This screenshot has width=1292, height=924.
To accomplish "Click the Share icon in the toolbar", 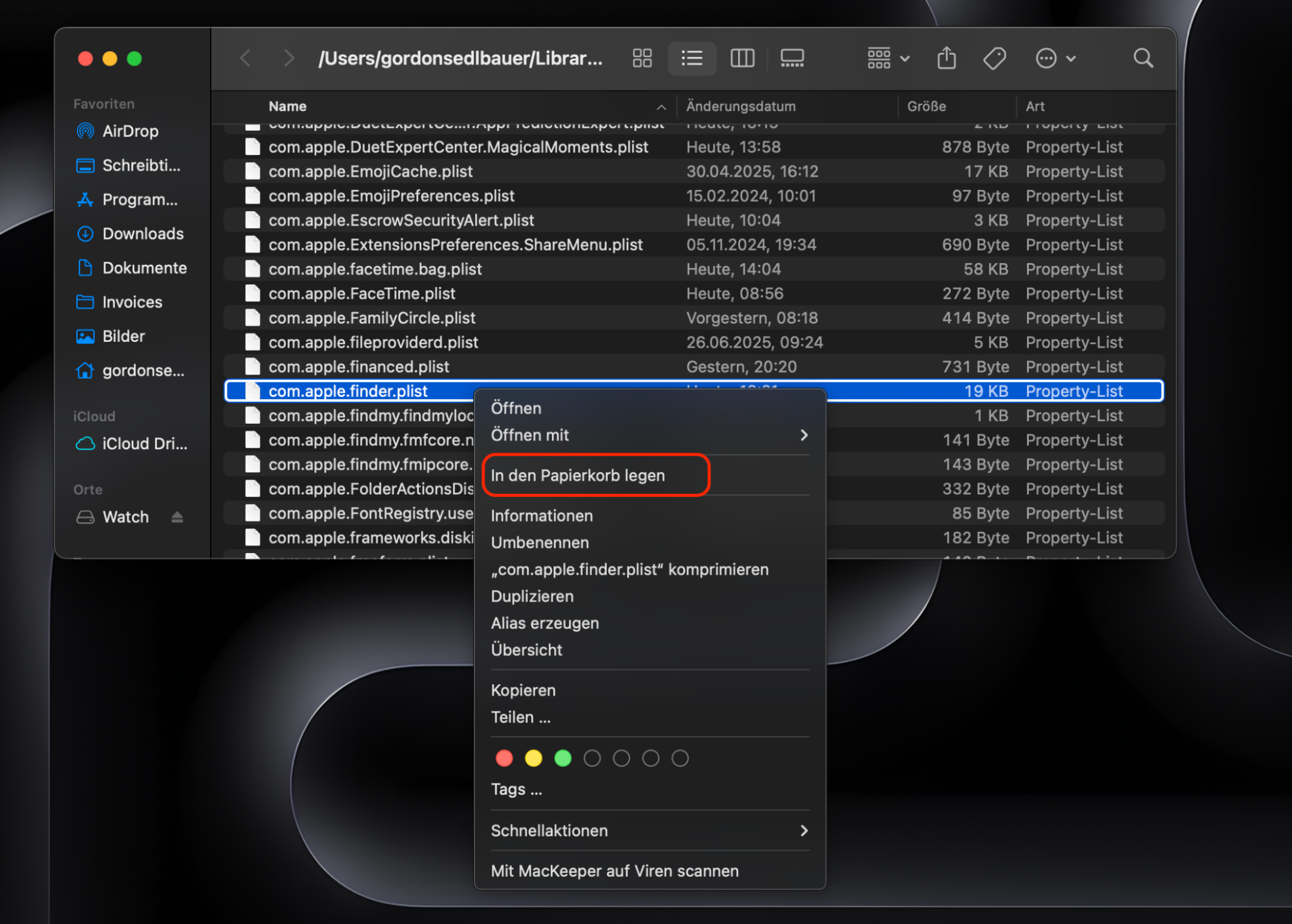I will pyautogui.click(x=946, y=58).
